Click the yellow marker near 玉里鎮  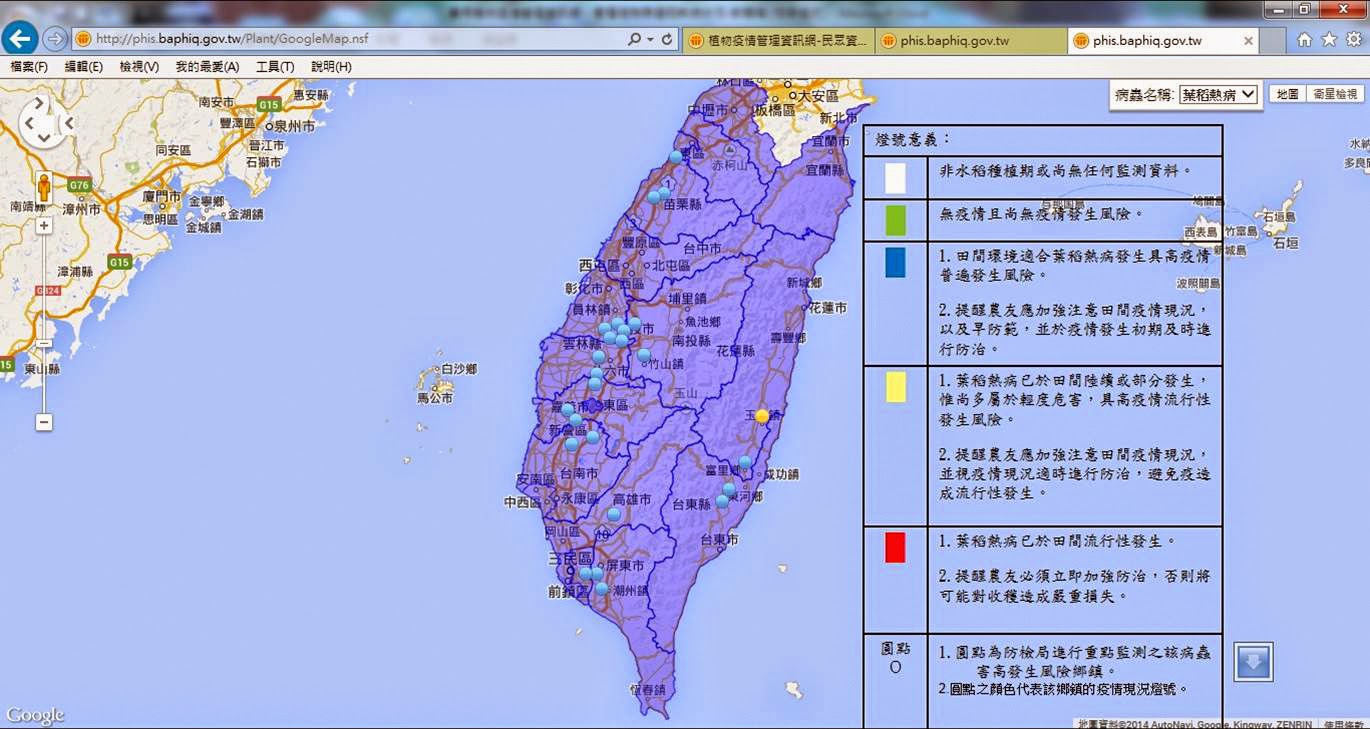tap(762, 416)
